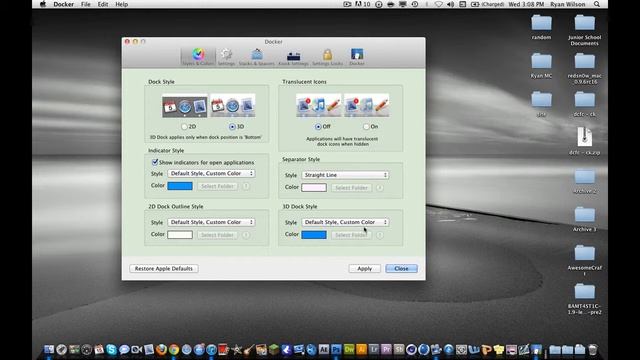Launch Premiere Pro (Pr) from Dock
The height and width of the screenshot is (360, 640).
(x=386, y=349)
